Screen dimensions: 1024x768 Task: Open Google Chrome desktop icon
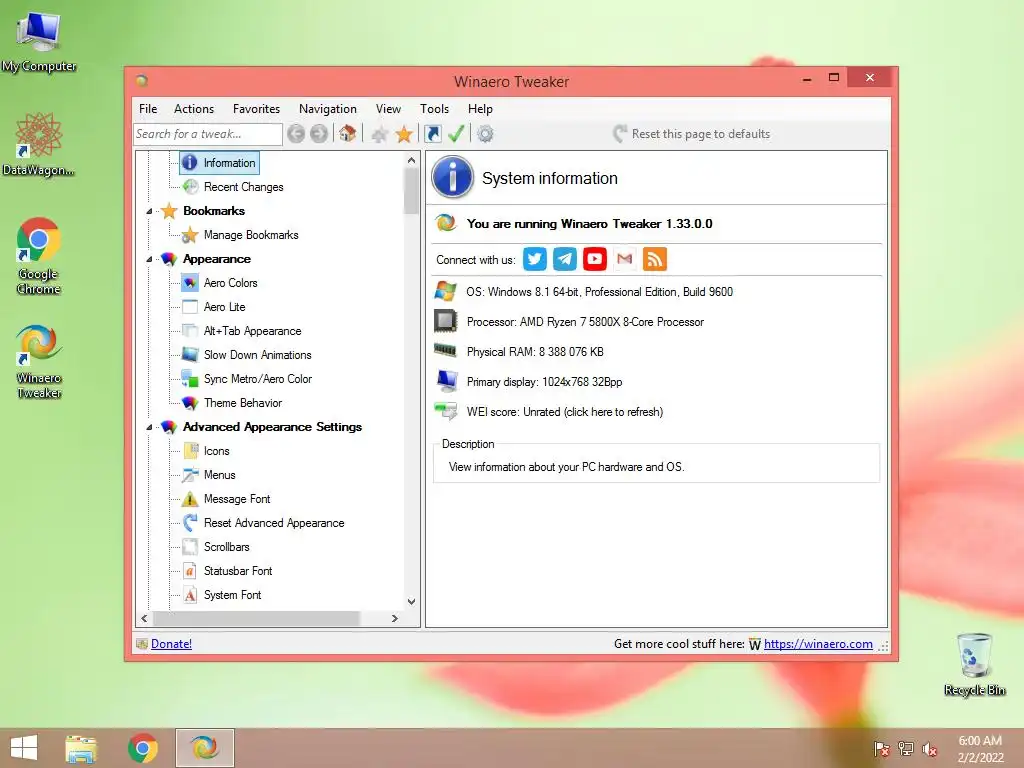pos(39,256)
